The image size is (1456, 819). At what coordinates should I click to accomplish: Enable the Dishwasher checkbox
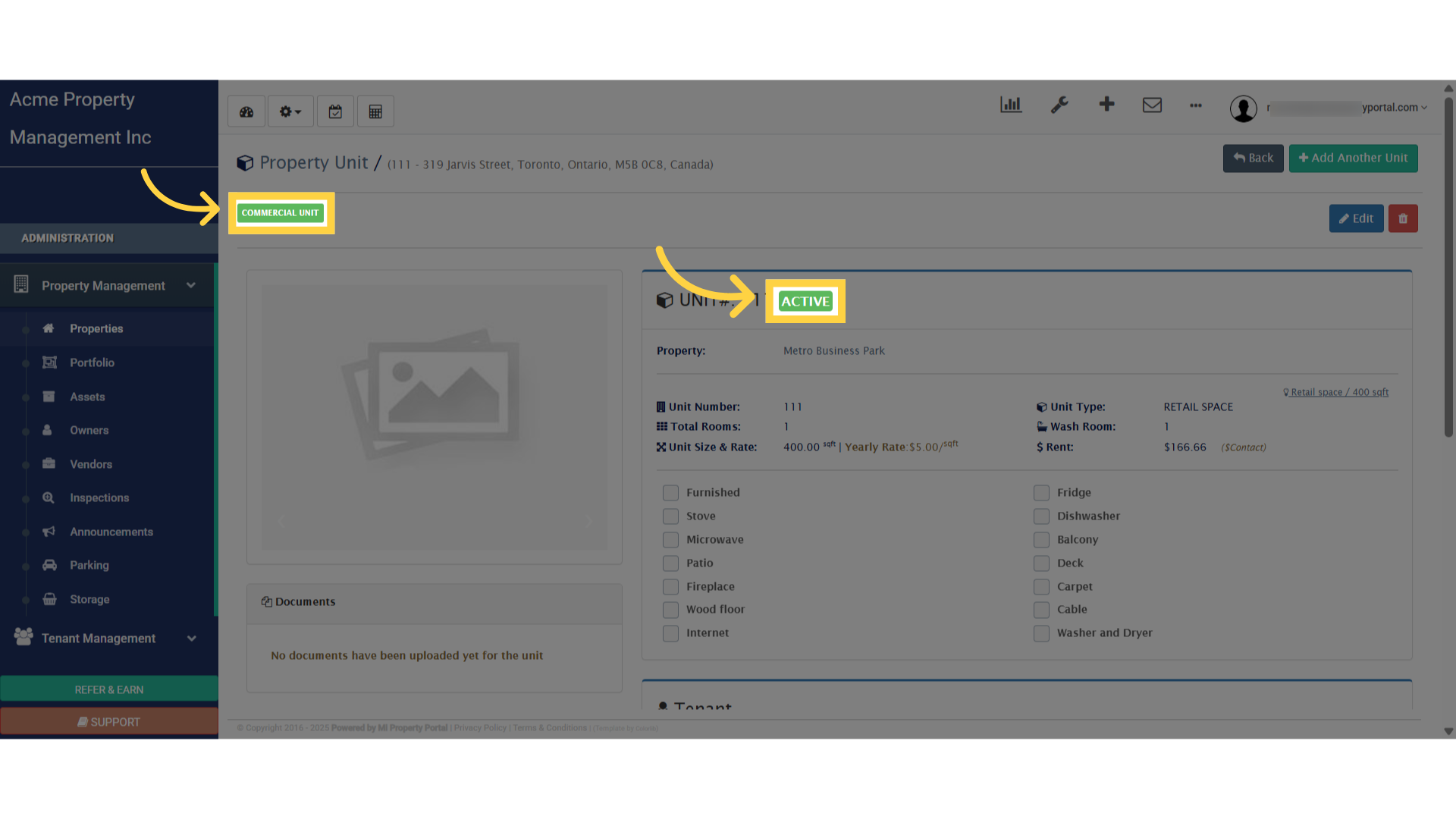[x=1041, y=516]
